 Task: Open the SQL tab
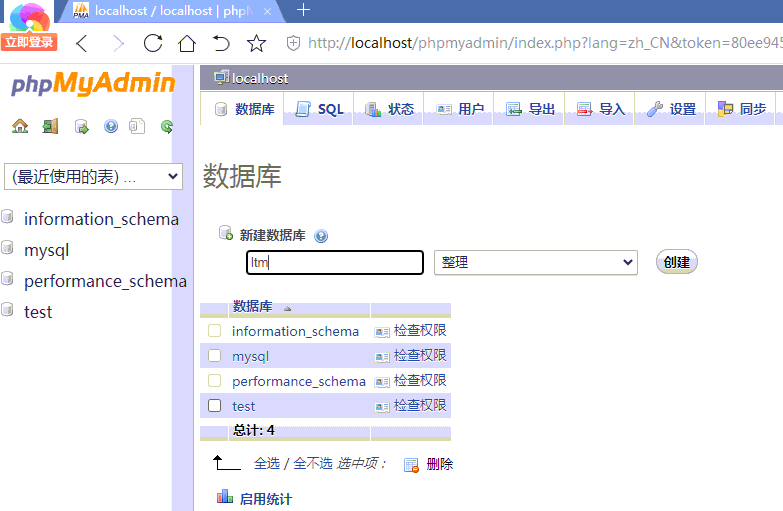click(x=319, y=109)
